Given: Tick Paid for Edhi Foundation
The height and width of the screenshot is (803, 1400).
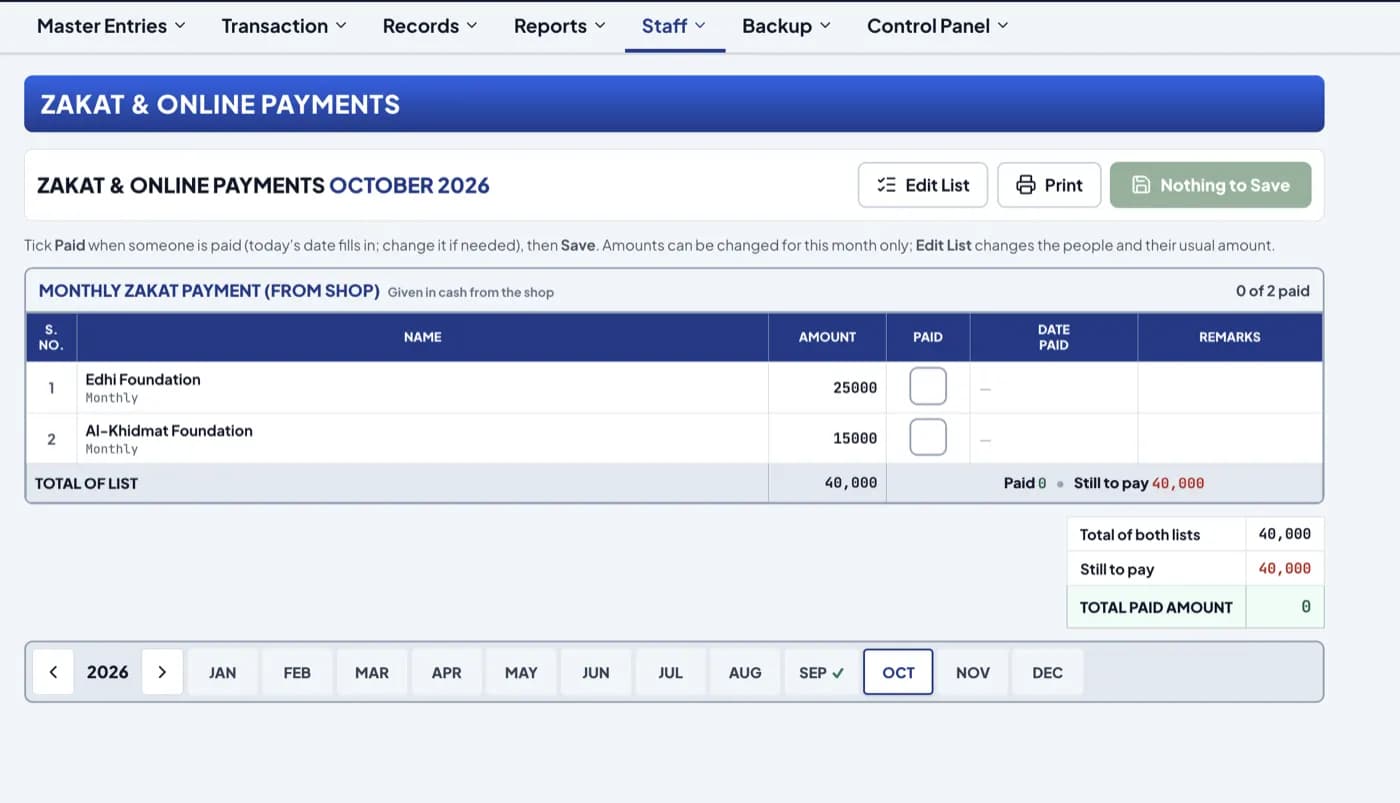Looking at the screenshot, I should [928, 387].
